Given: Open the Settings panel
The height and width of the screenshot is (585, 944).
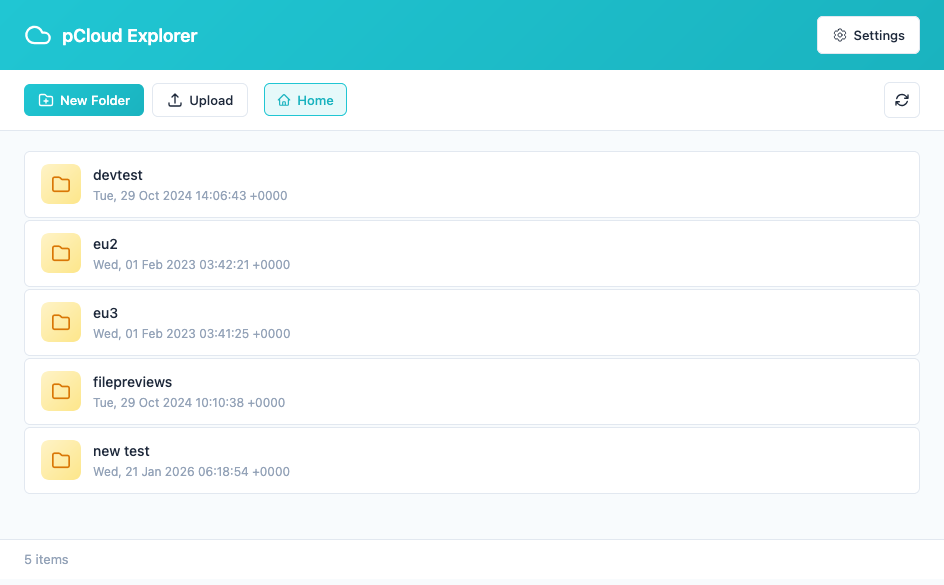Looking at the screenshot, I should [x=868, y=34].
